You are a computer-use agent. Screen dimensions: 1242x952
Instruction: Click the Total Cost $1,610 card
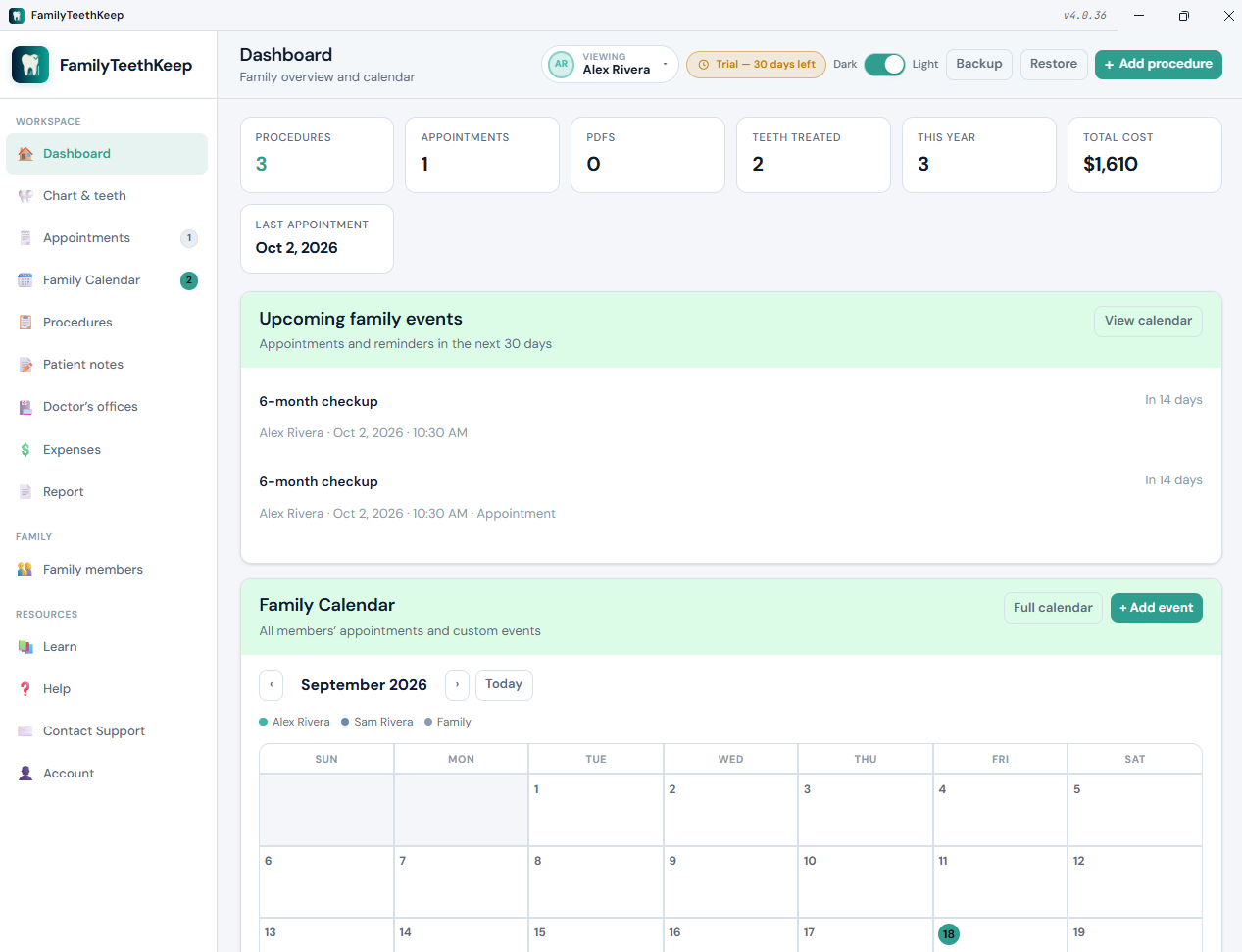click(x=1145, y=155)
